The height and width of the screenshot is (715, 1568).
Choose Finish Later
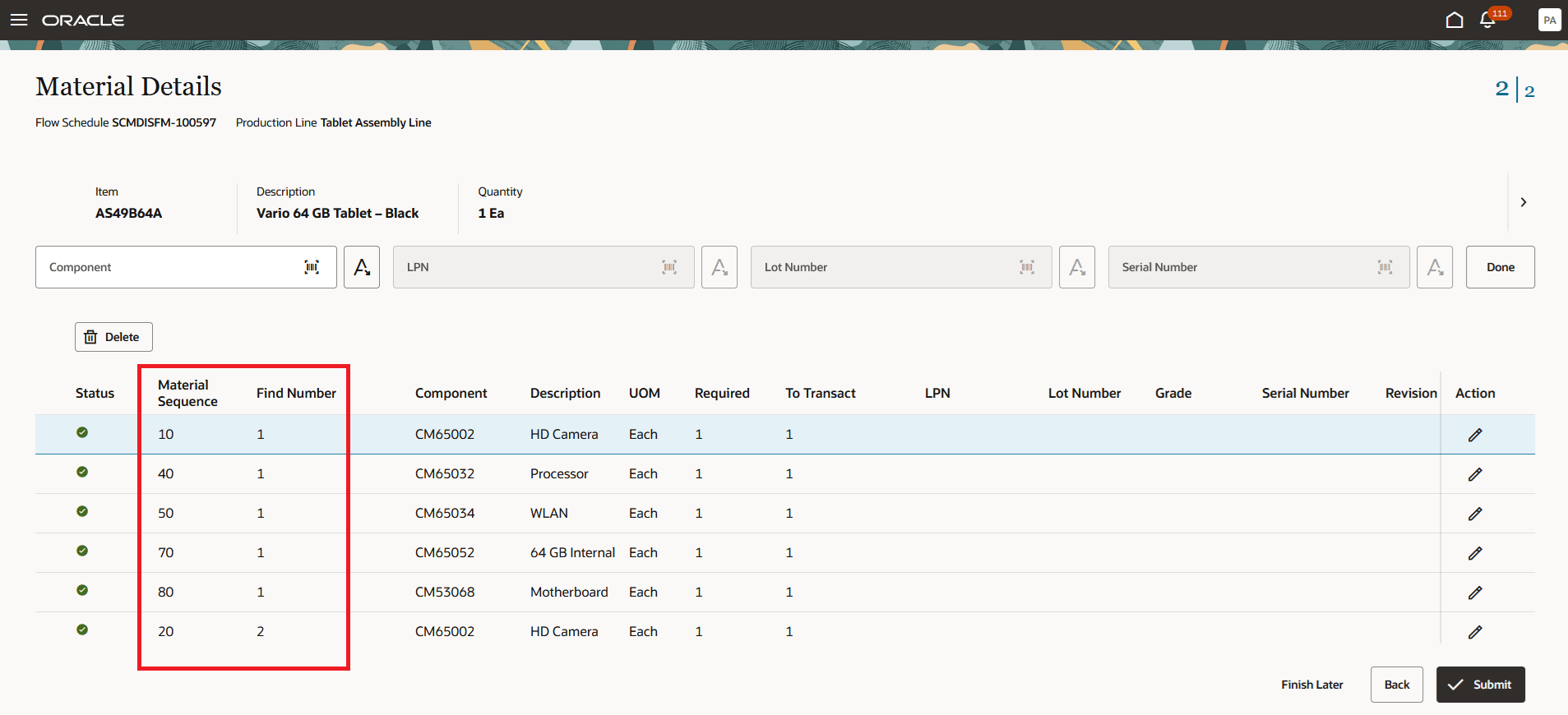click(1311, 685)
